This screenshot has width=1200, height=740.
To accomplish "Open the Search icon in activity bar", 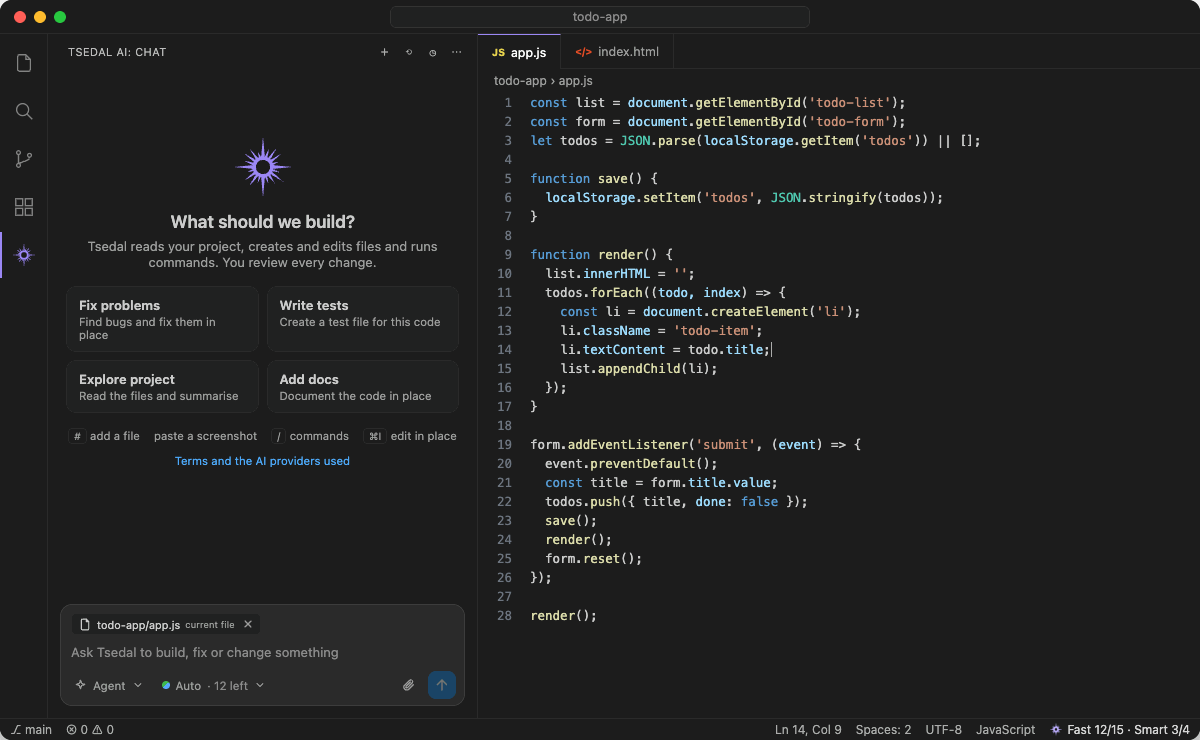I will coord(24,111).
